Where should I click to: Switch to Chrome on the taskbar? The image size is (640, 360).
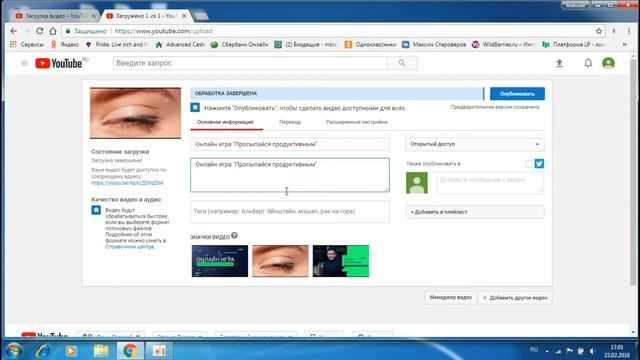130,351
